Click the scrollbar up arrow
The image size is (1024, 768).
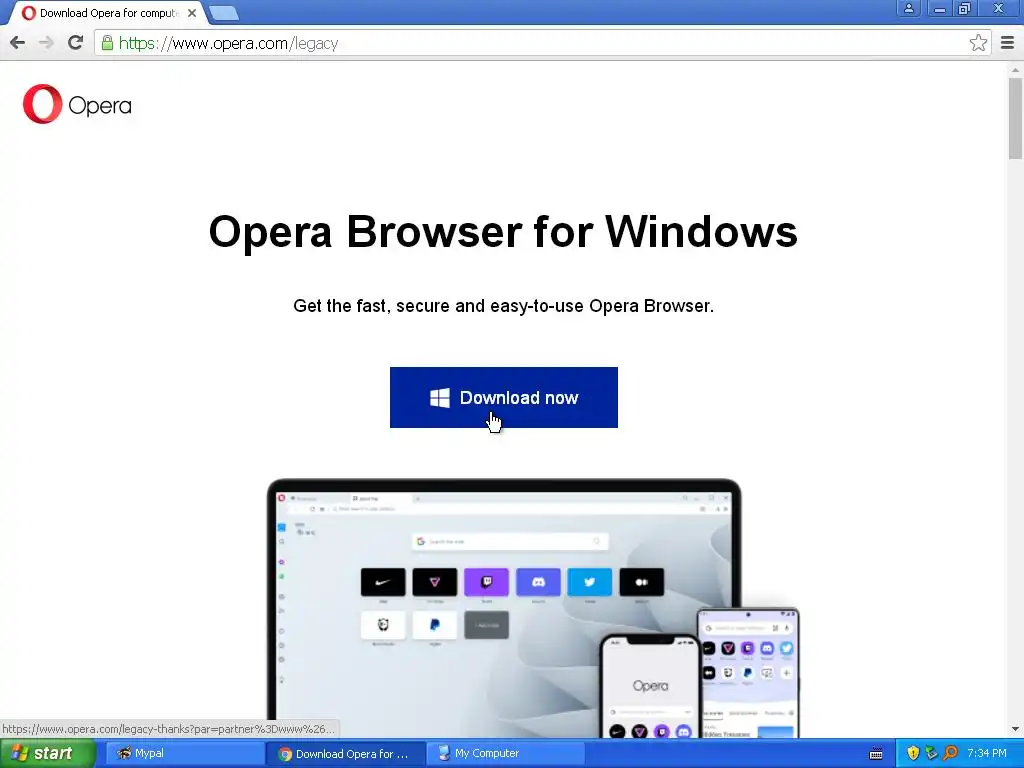1015,69
